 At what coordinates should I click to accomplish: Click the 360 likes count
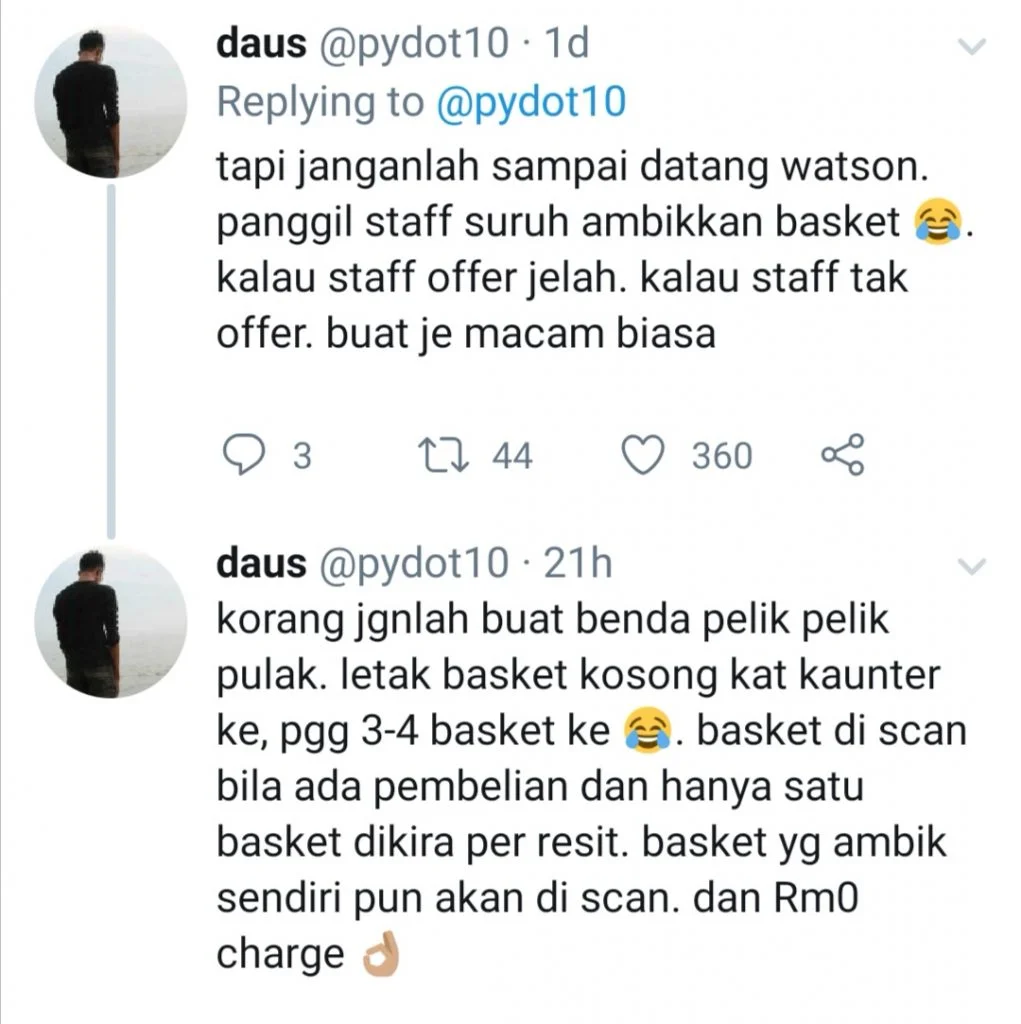[x=722, y=455]
